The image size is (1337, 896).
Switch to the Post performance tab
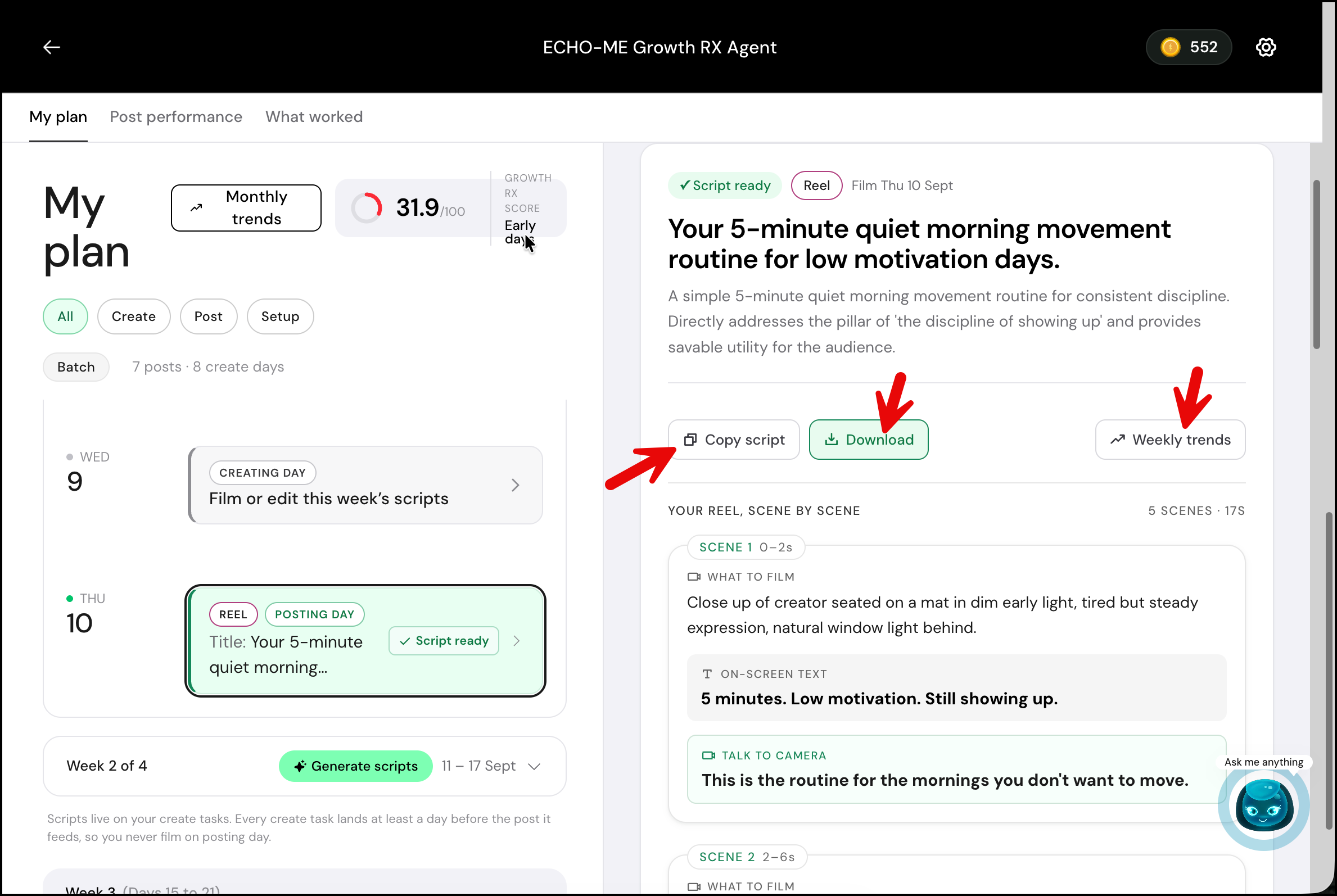pyautogui.click(x=176, y=116)
